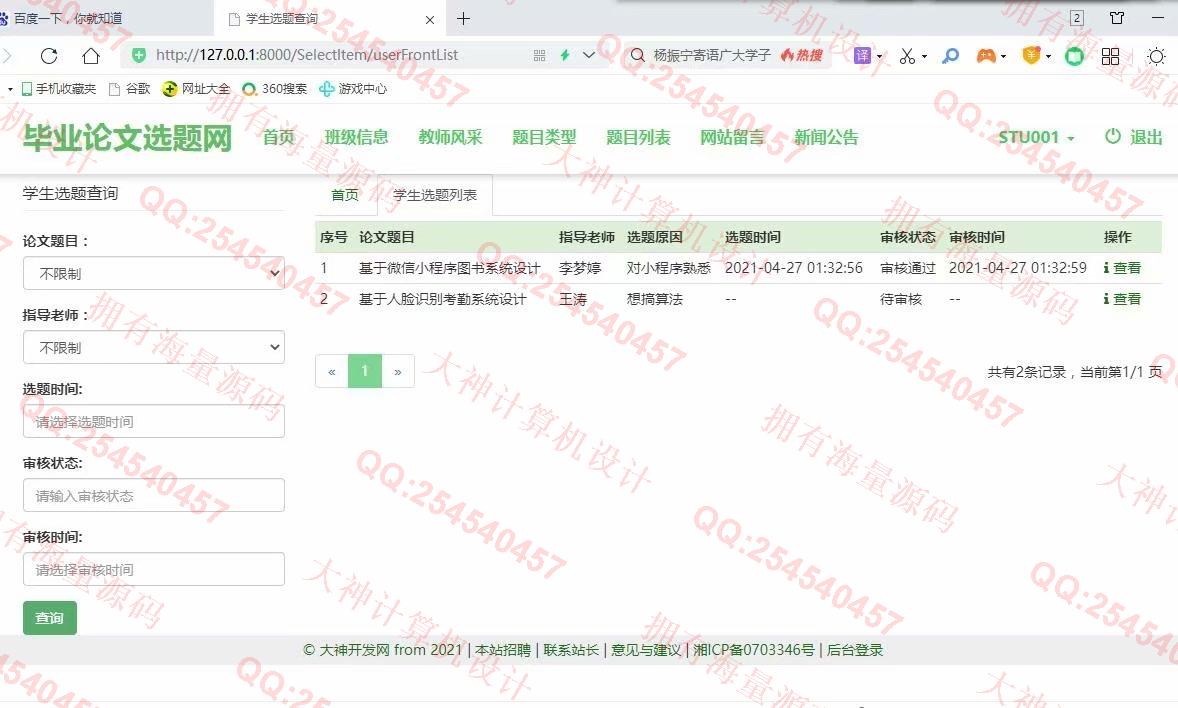Expand the STU001 user dropdown
Image resolution: width=1178 pixels, height=708 pixels.
1036,138
